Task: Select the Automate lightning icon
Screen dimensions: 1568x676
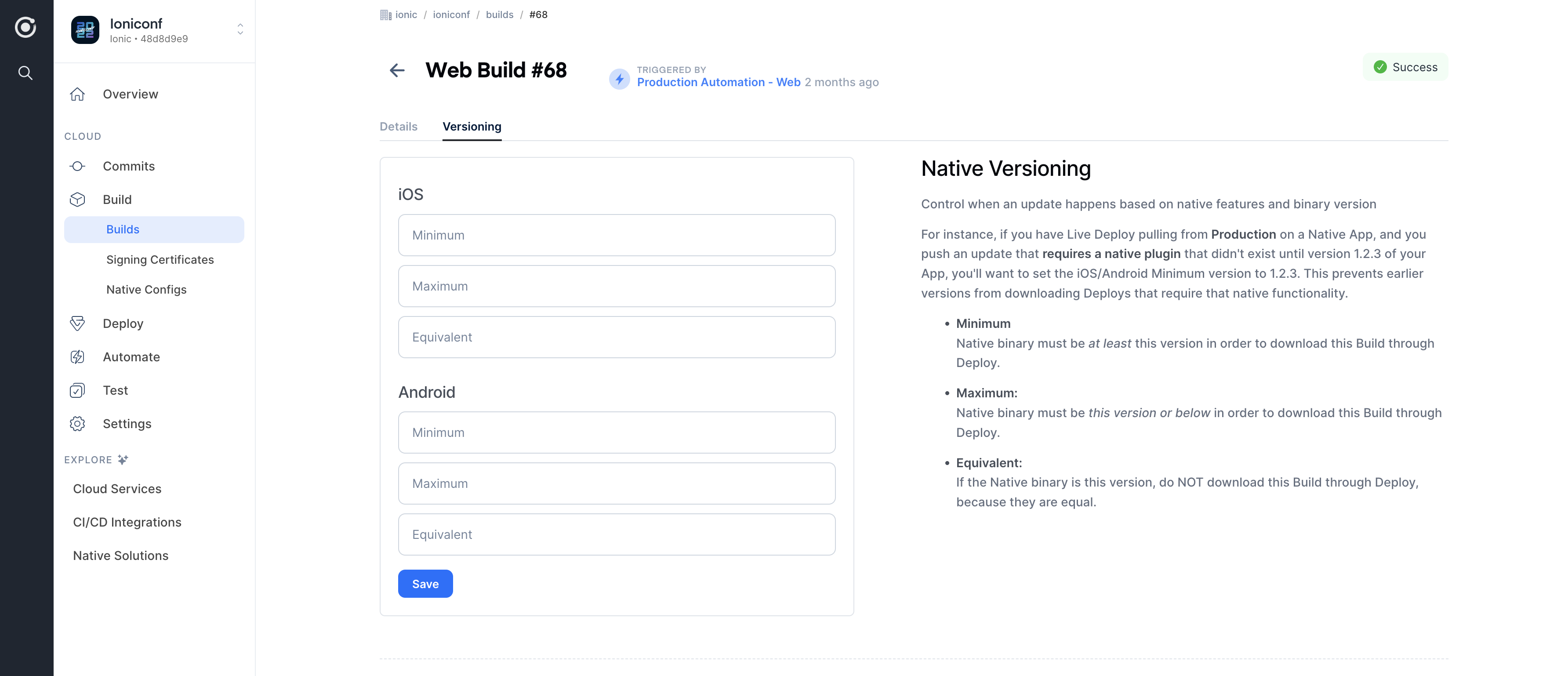Action: pos(77,357)
